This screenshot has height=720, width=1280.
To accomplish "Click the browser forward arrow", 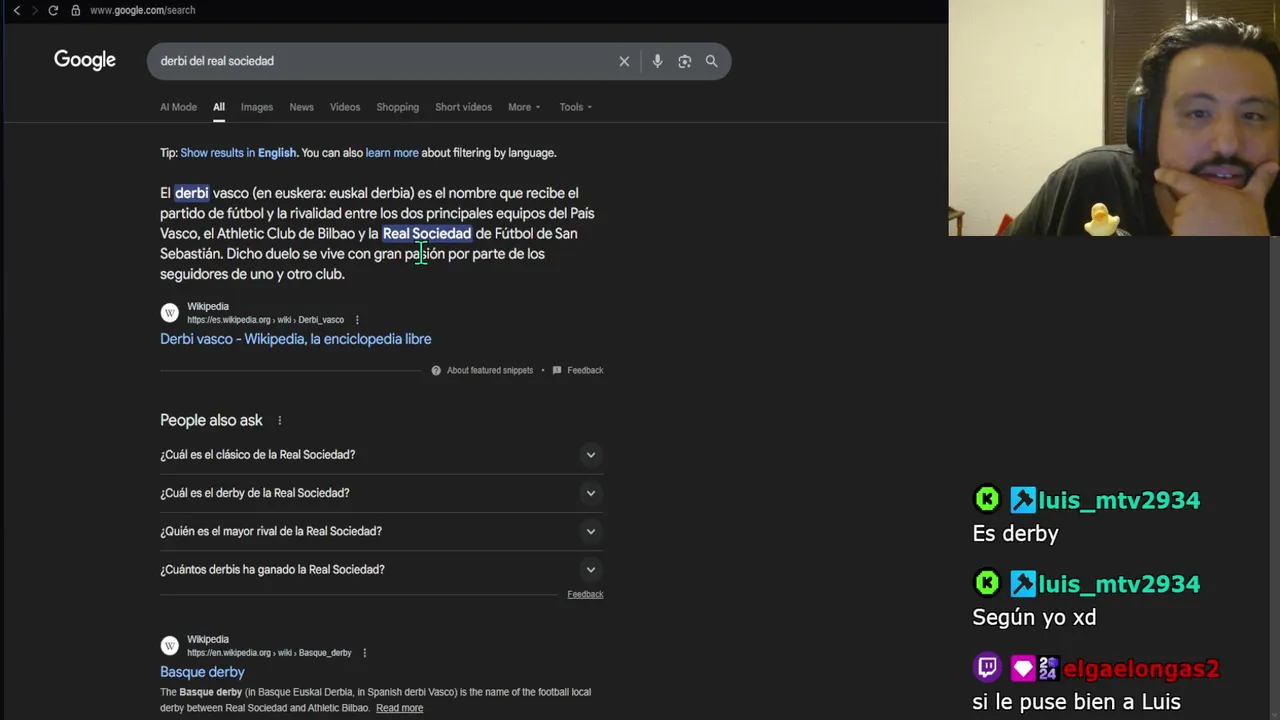I will (x=34, y=10).
